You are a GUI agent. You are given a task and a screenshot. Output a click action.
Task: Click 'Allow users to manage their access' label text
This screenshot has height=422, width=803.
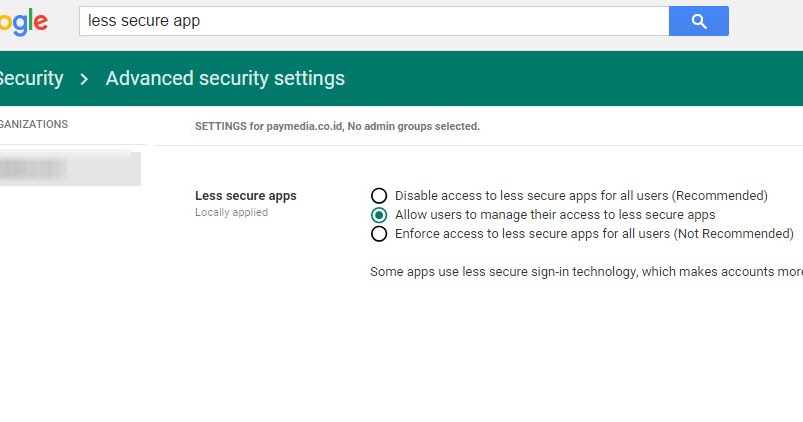pos(555,215)
